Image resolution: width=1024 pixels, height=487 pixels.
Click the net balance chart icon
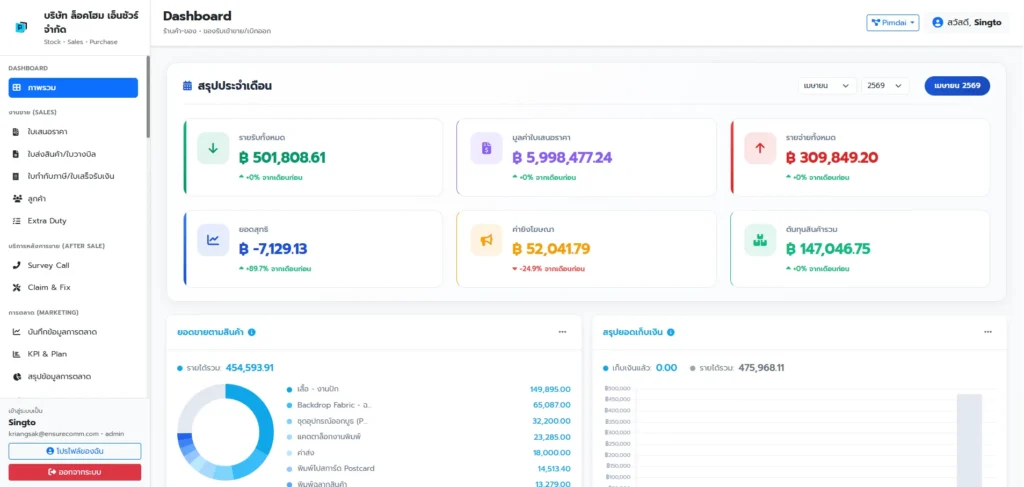pyautogui.click(x=213, y=240)
